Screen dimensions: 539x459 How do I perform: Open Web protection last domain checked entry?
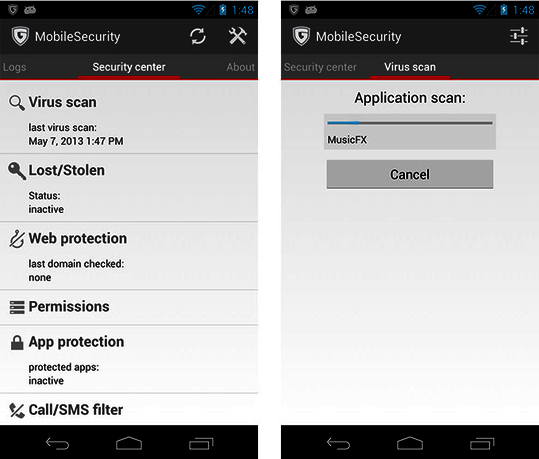click(x=129, y=256)
